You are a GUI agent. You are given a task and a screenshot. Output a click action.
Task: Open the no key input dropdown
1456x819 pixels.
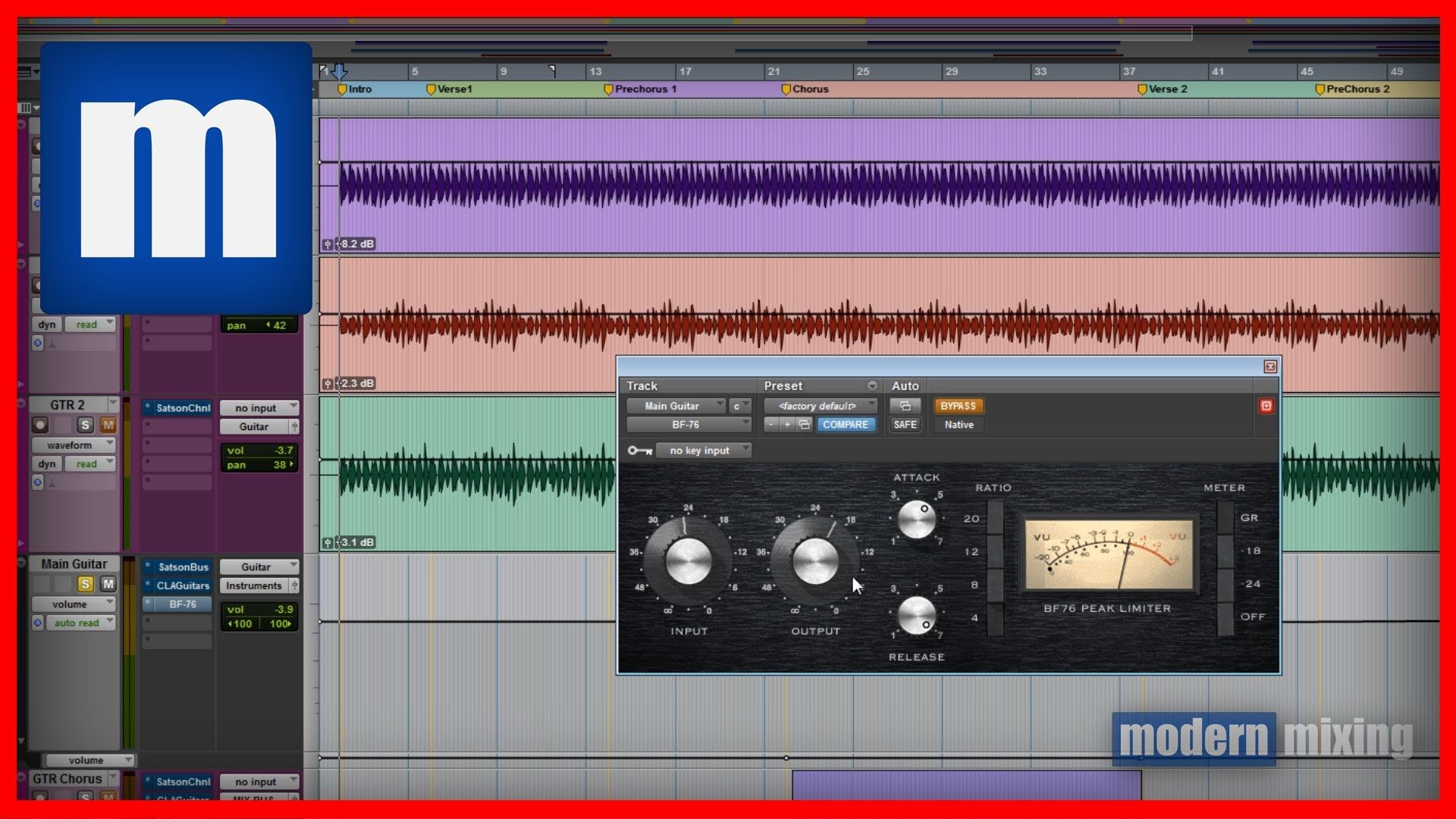[x=701, y=450]
